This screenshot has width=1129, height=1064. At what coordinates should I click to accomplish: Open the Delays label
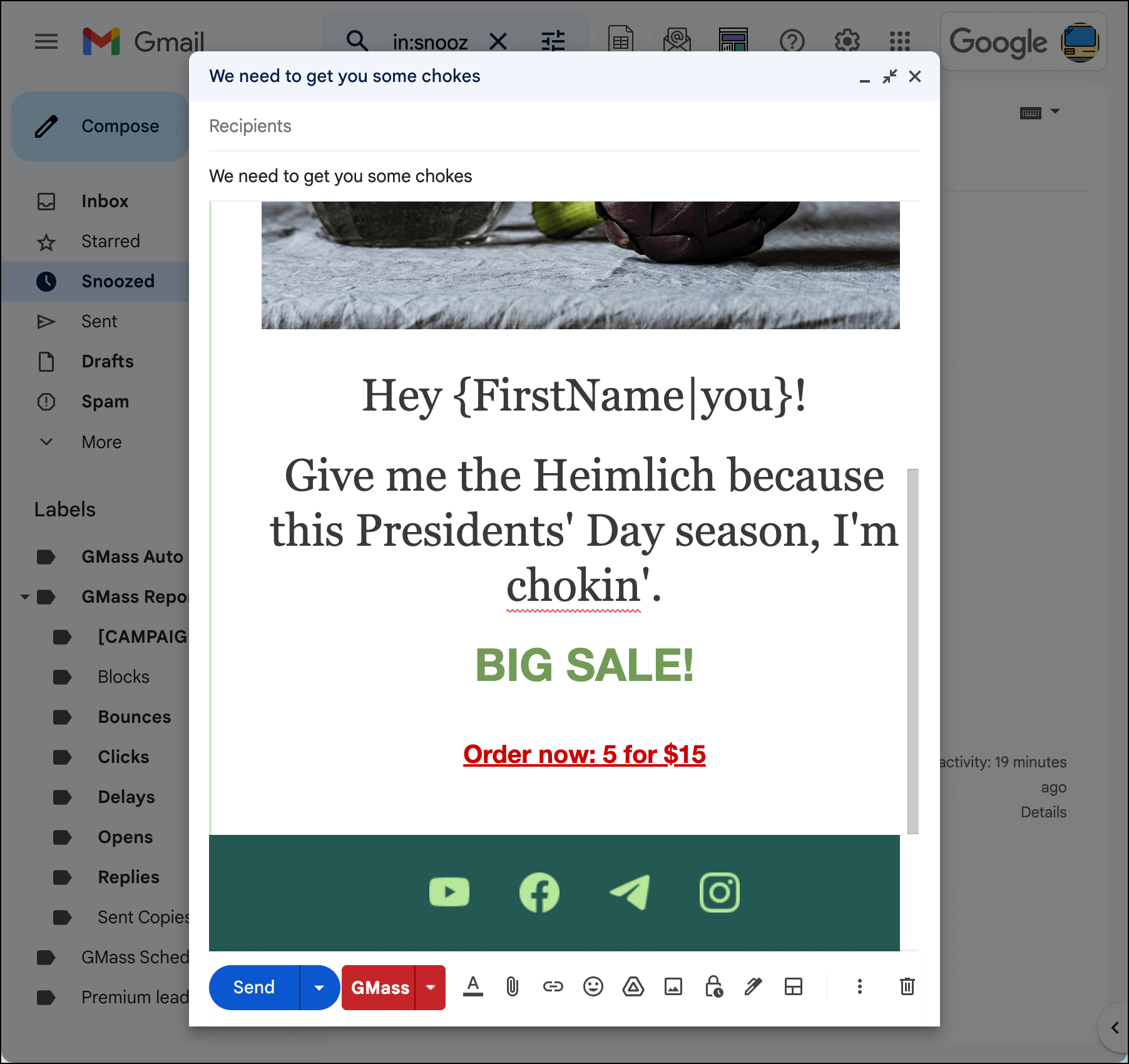click(126, 797)
